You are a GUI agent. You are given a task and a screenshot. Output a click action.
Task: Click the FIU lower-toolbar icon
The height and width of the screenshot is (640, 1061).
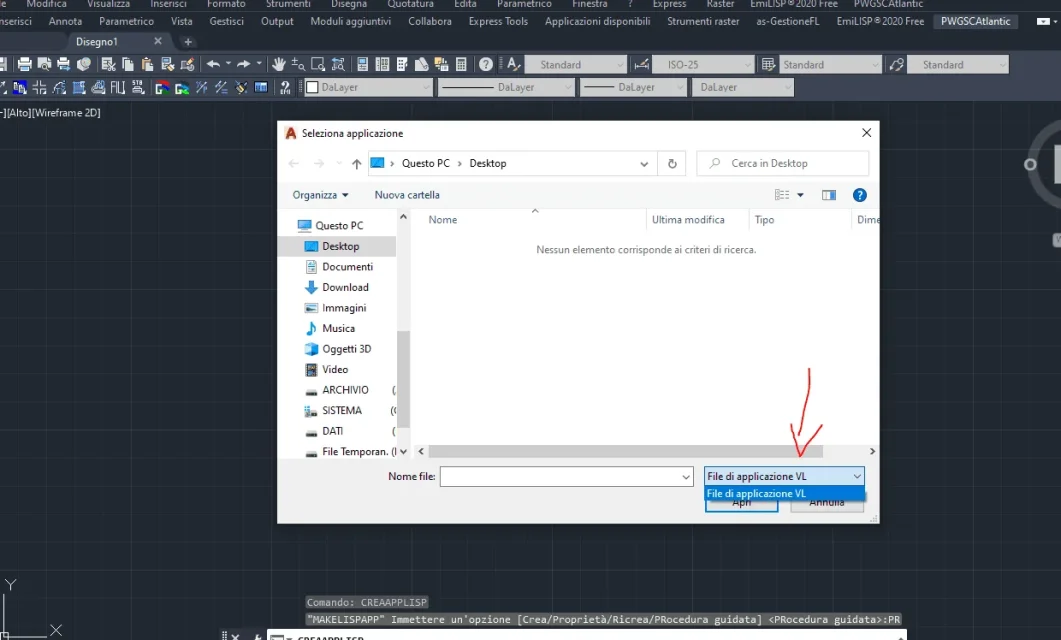pos(118,87)
